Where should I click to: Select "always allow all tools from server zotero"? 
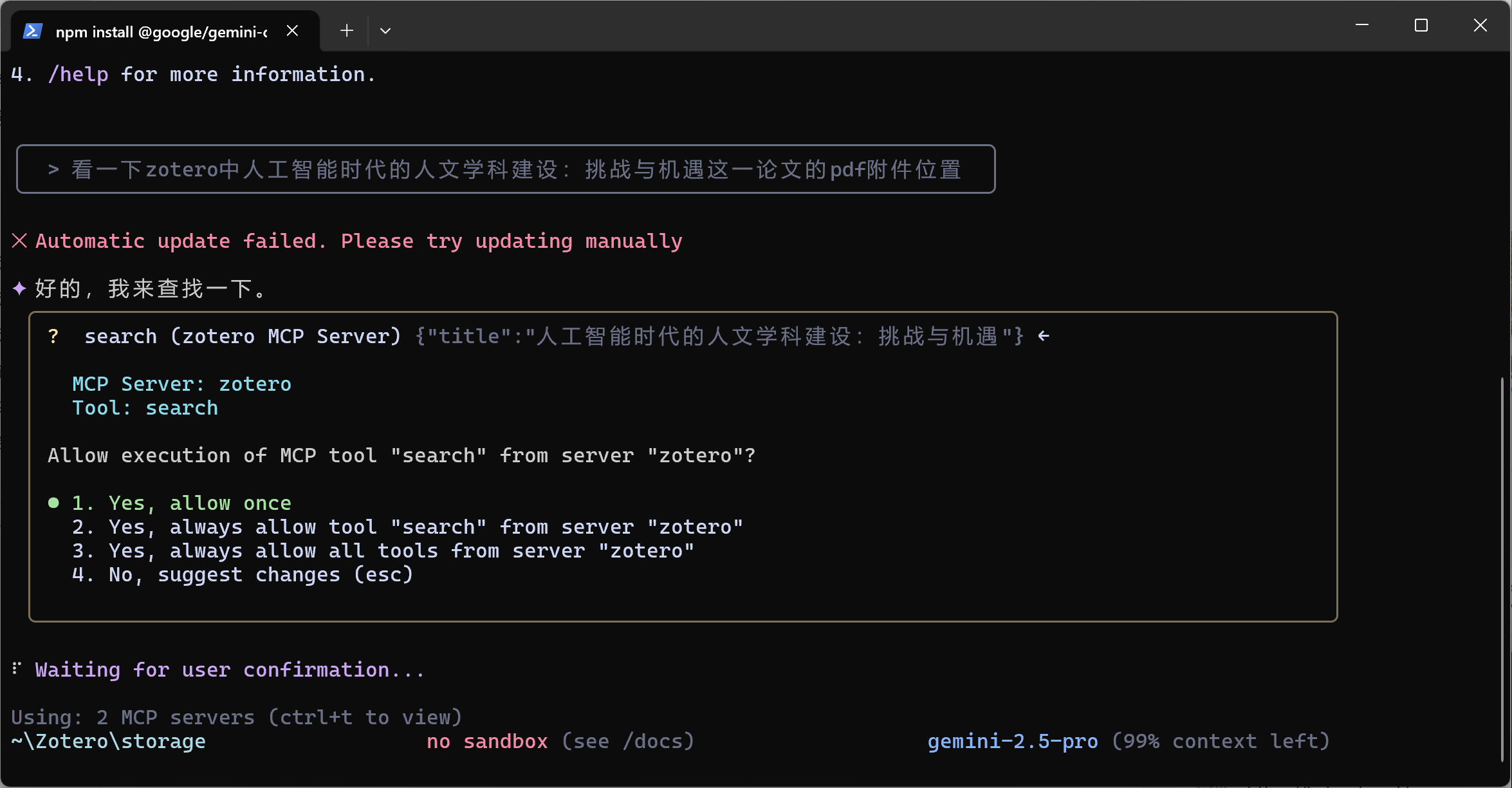pyautogui.click(x=382, y=550)
